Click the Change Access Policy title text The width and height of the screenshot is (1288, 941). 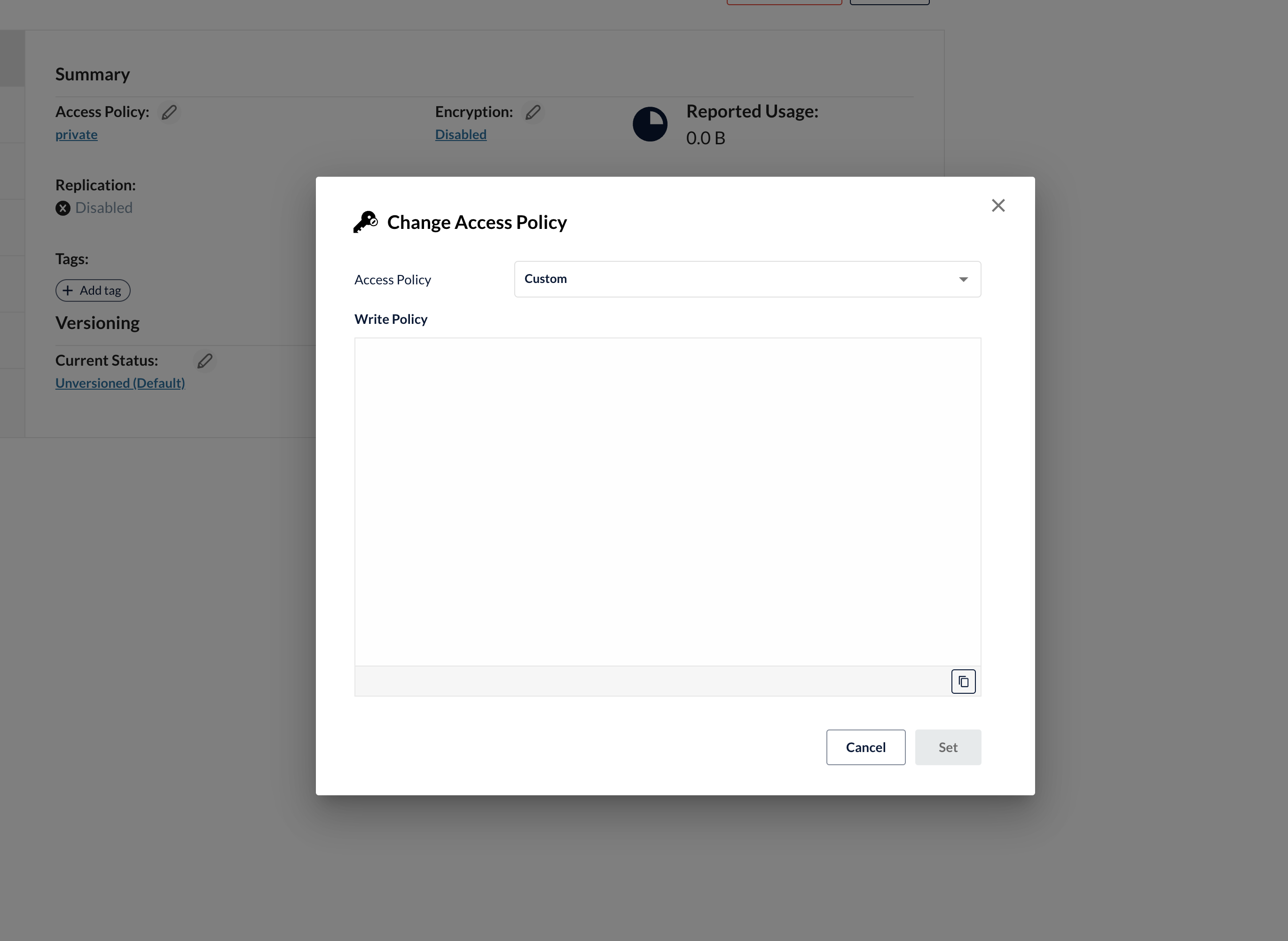coord(477,222)
